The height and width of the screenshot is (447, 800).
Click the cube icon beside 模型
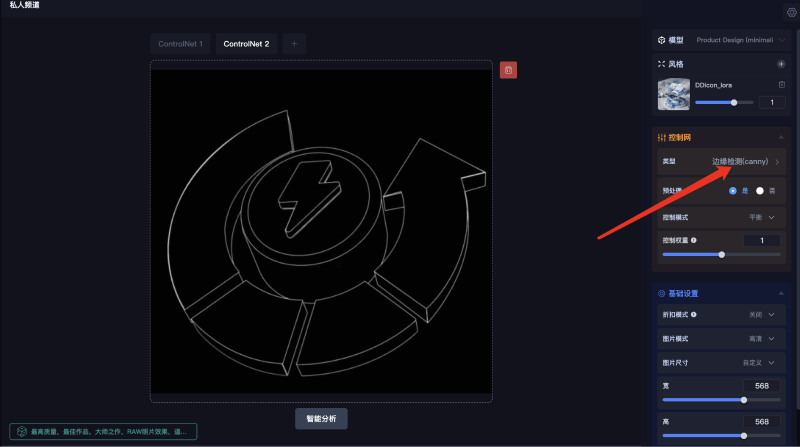pos(661,40)
